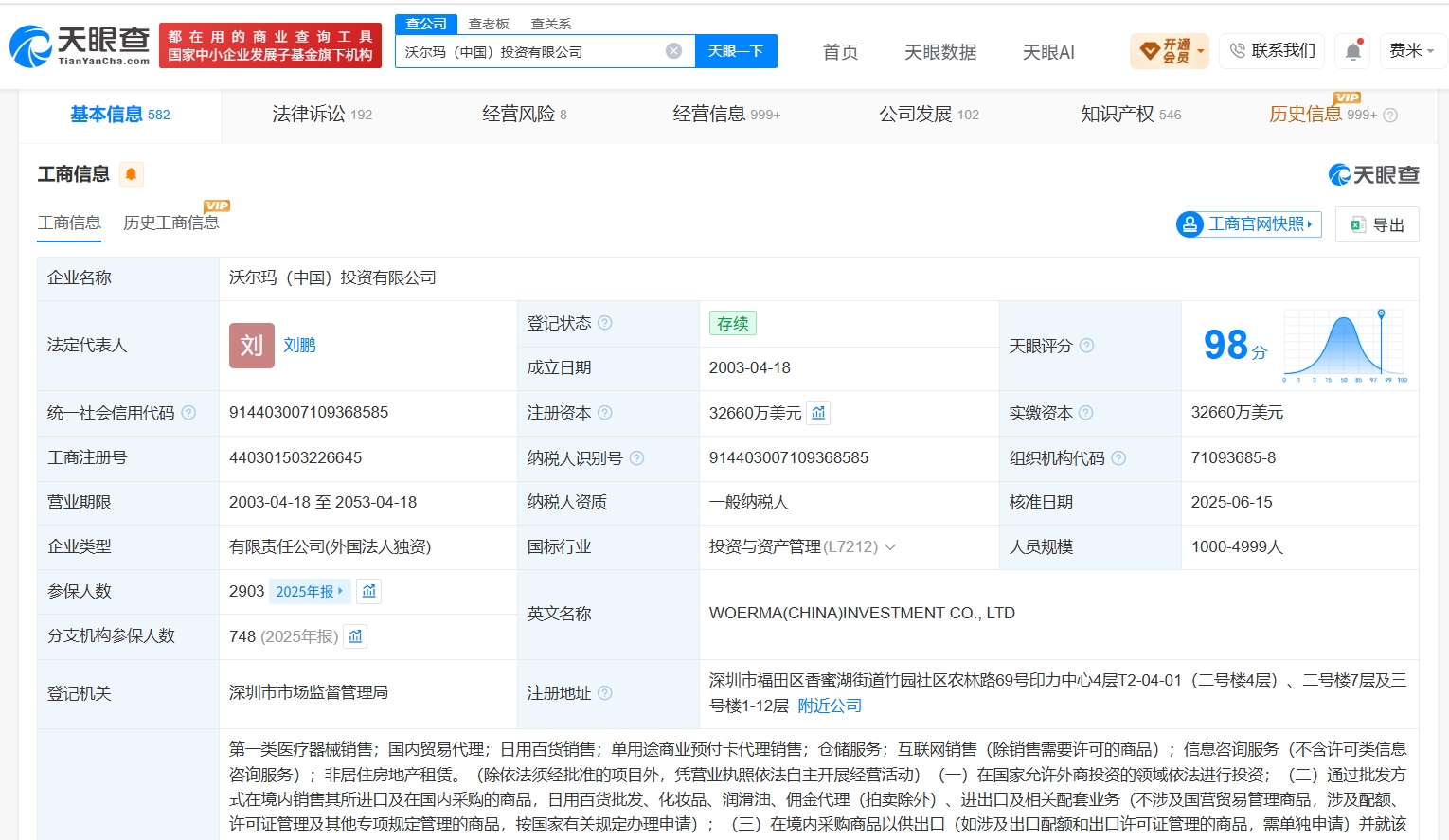Image resolution: width=1449 pixels, height=840 pixels.
Task: Go to 首页 in navigation
Action: click(841, 52)
